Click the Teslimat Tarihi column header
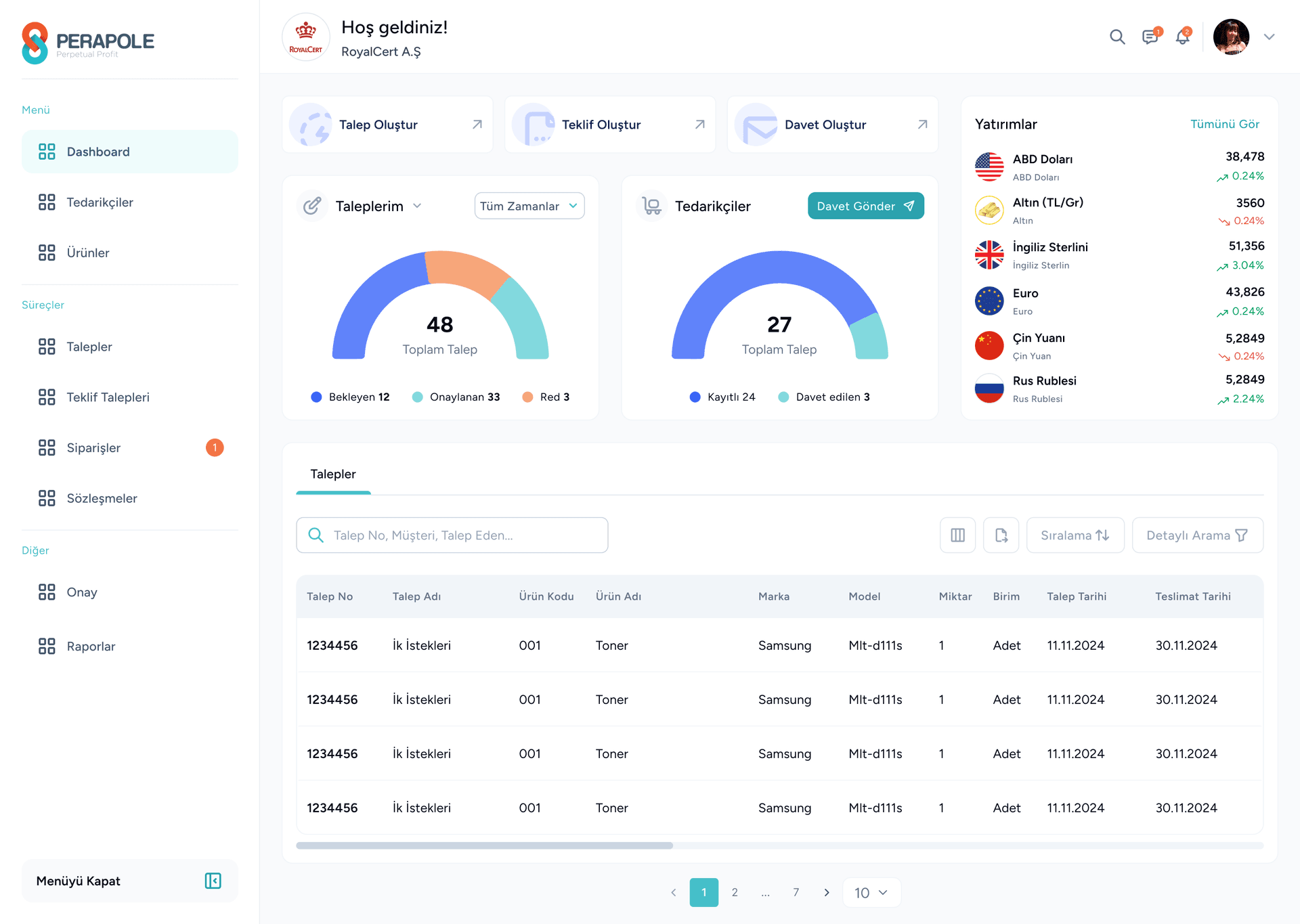Screen dimensions: 1300x924 tap(1193, 596)
